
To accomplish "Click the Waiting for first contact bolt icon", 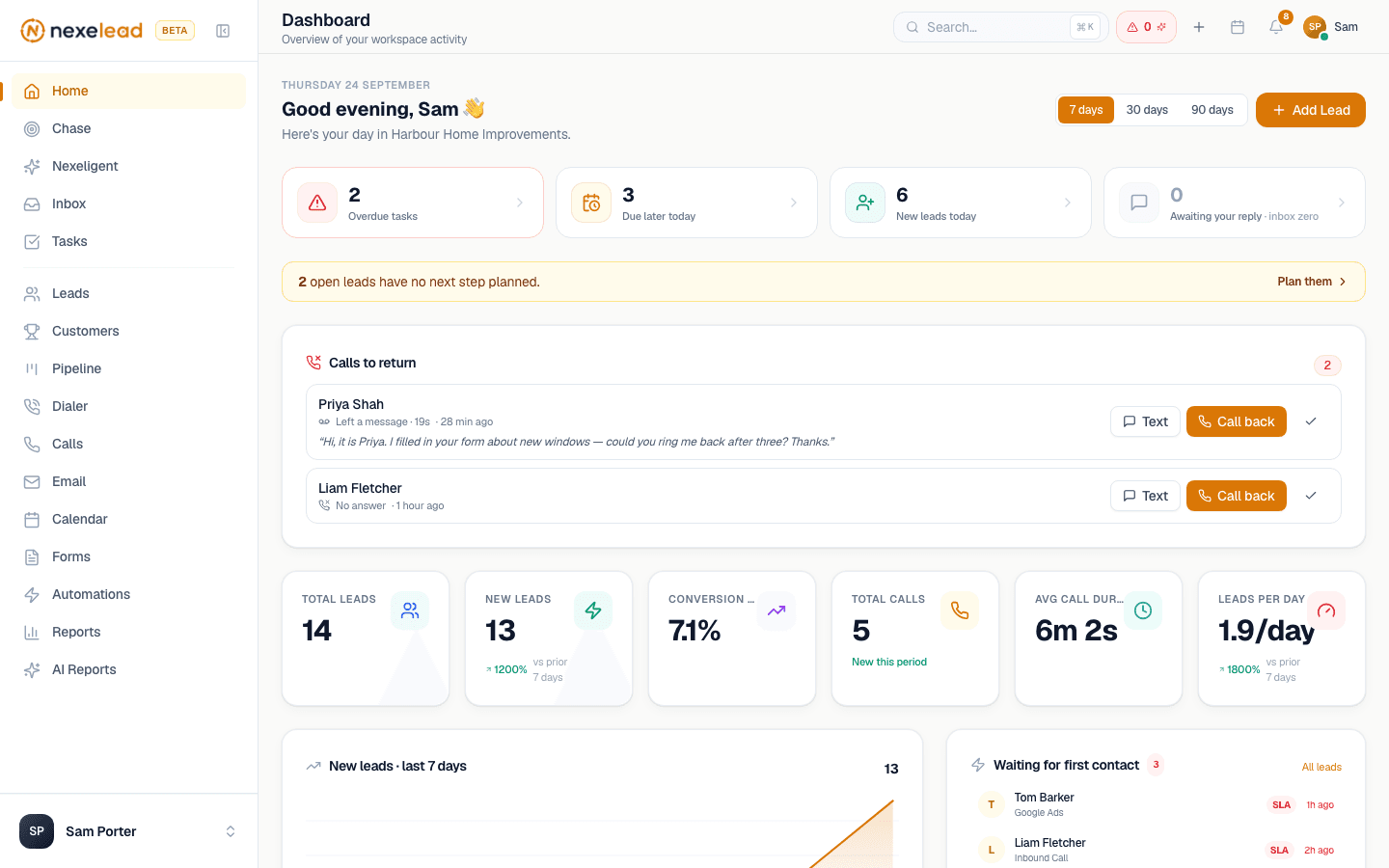I will pos(978,765).
